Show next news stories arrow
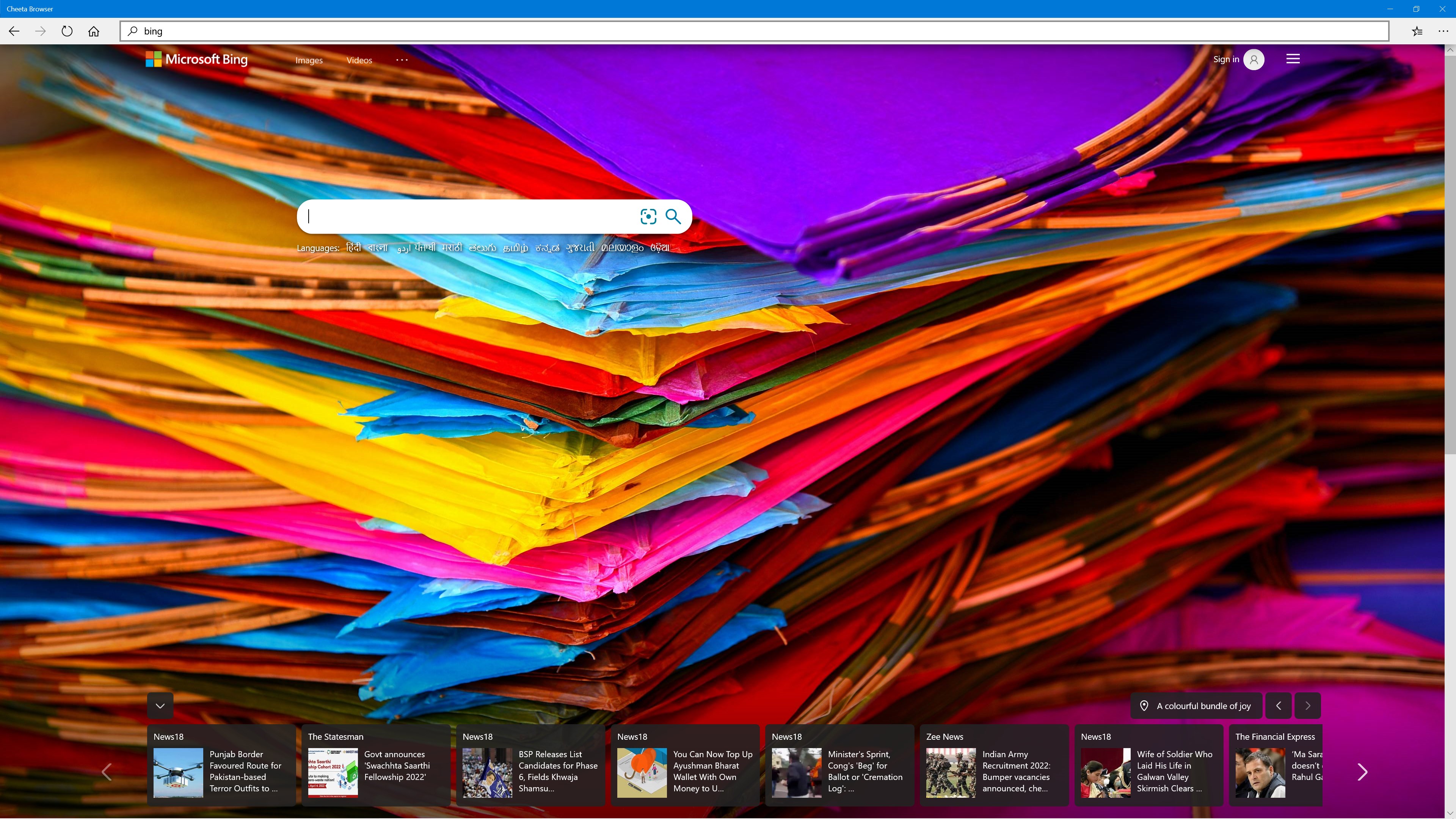This screenshot has height=819, width=1456. click(x=1362, y=772)
